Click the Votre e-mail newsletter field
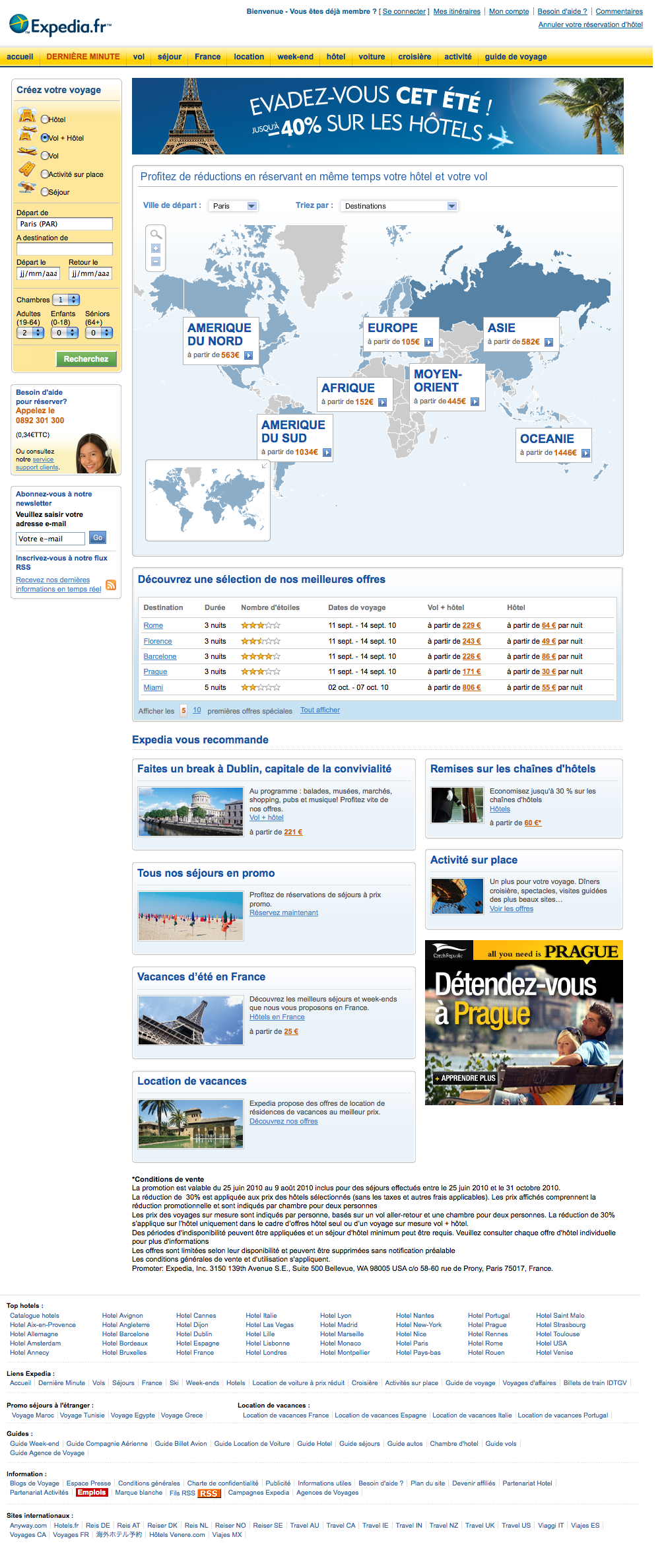This screenshot has height=1568, width=664. [50, 539]
